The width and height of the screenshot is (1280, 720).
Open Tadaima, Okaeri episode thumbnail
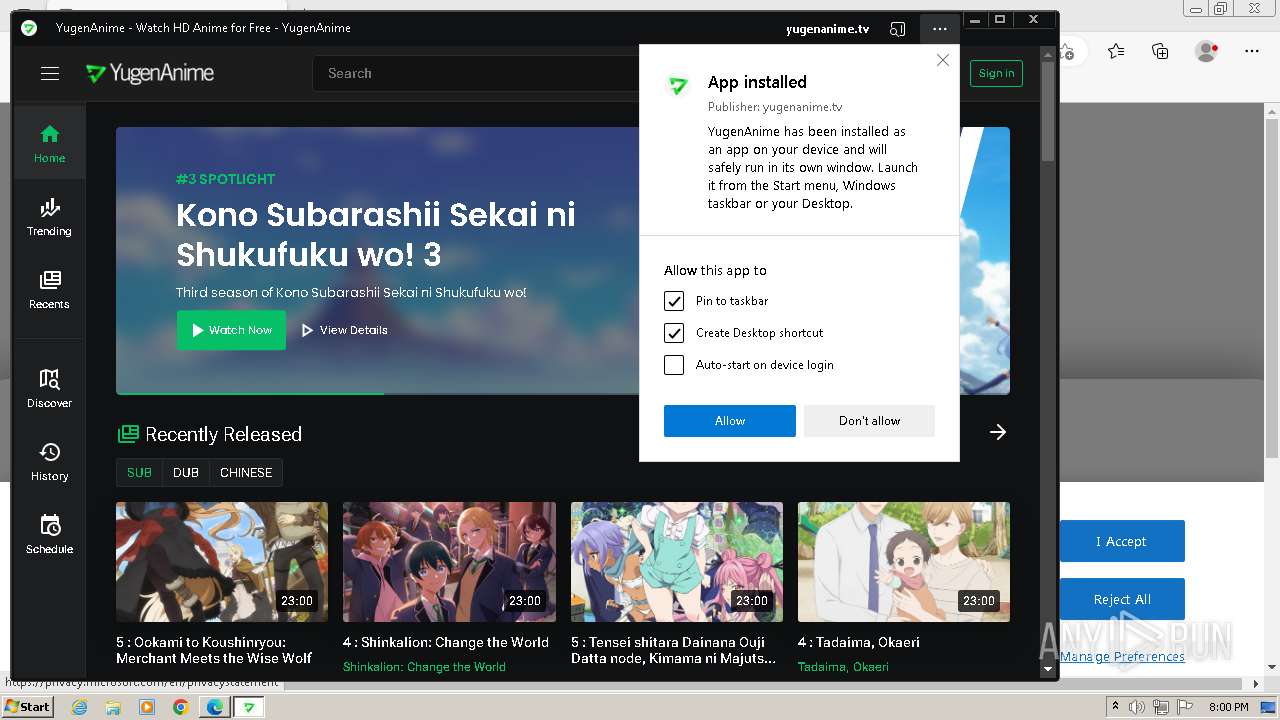click(x=904, y=562)
